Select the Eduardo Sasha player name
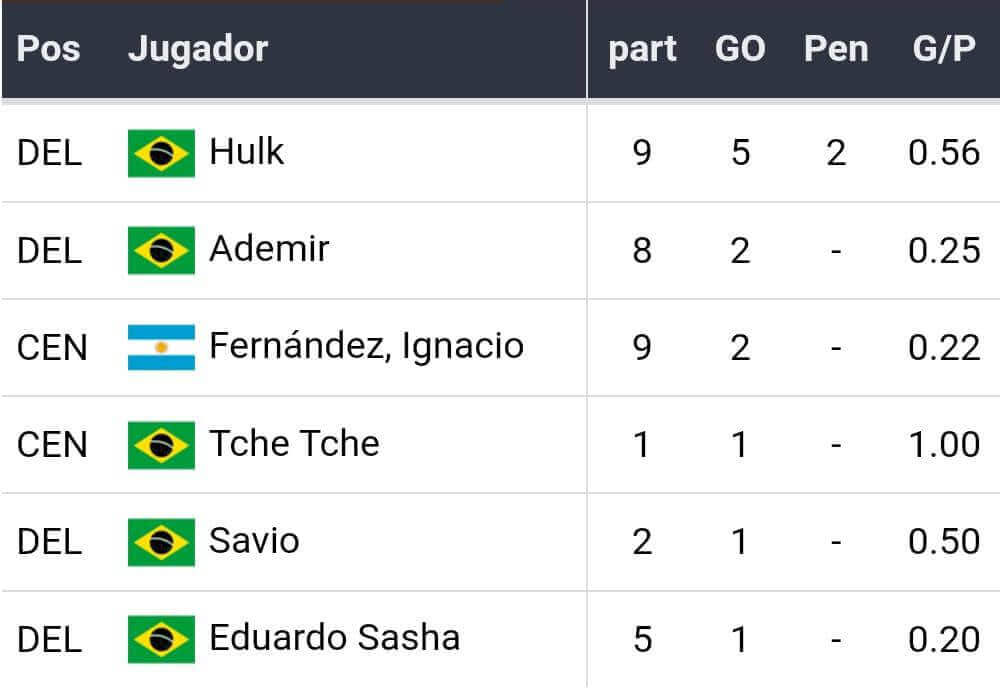The height and width of the screenshot is (695, 1000). 334,638
